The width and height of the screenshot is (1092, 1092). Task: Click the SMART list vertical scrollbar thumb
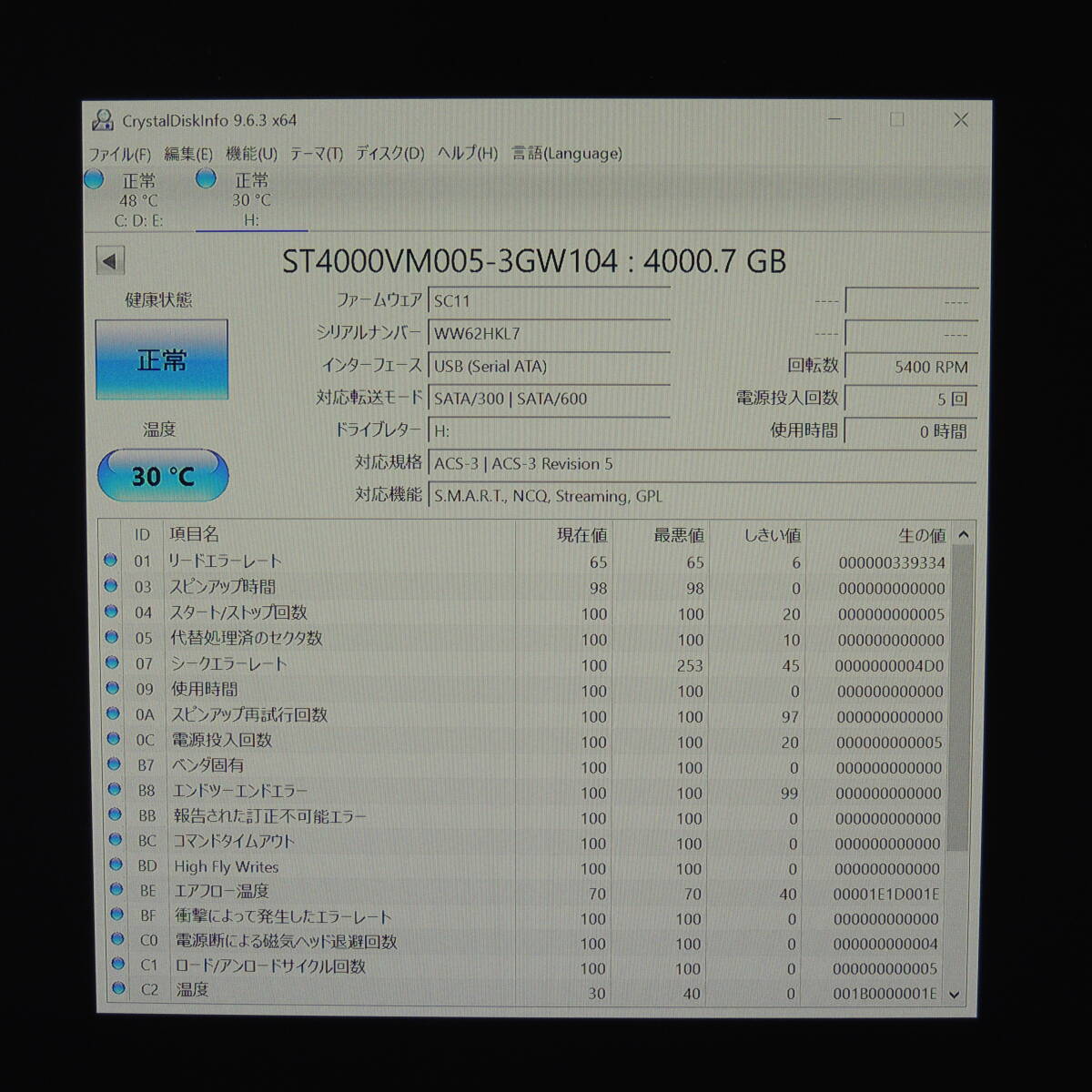[x=960, y=699]
